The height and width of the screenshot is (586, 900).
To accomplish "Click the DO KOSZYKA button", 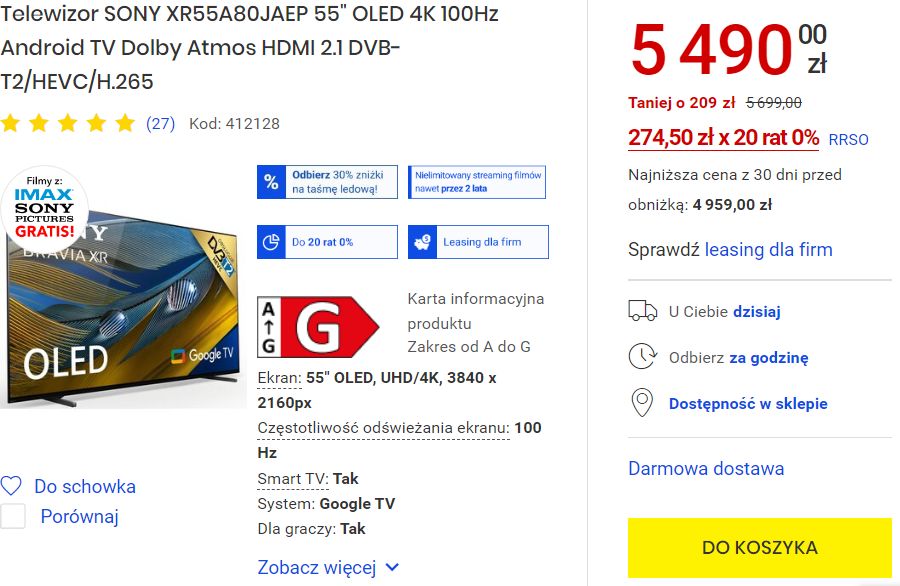I will coord(758,547).
